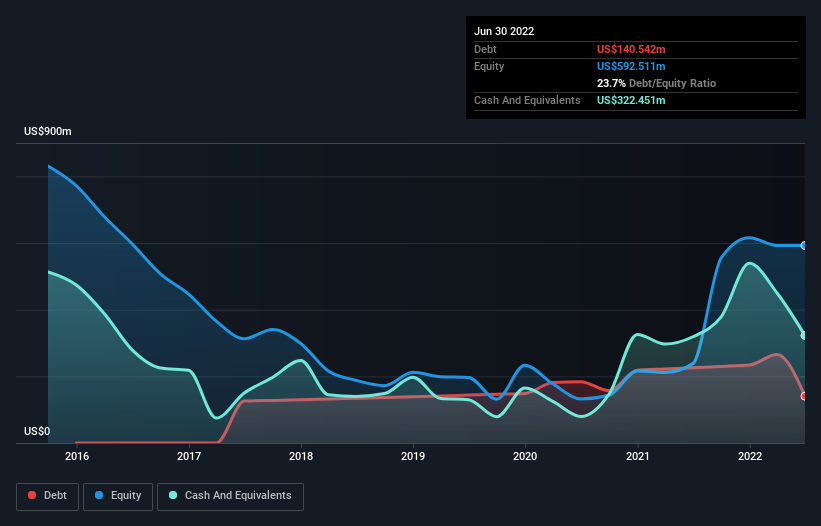This screenshot has height=526, width=821.
Task: Click the teal Cash endpoint marker
Action: click(804, 335)
